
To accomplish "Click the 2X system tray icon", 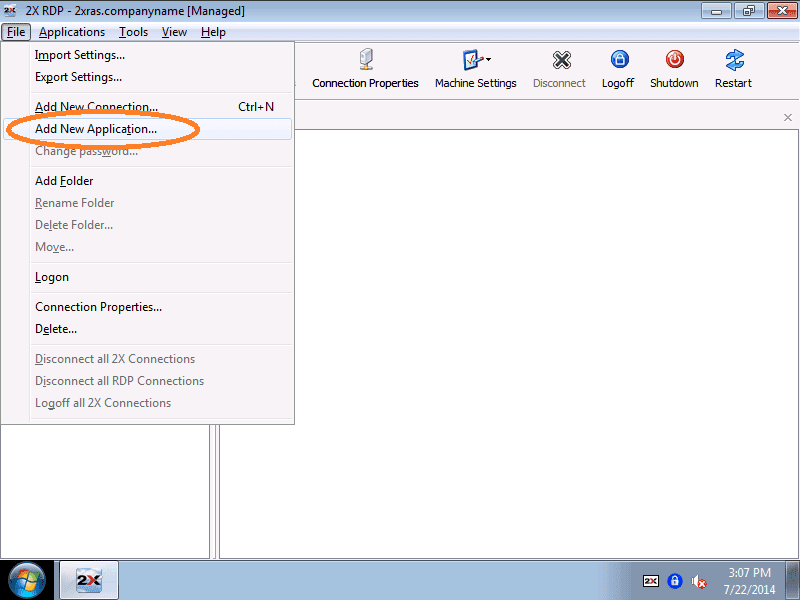I will pos(651,581).
